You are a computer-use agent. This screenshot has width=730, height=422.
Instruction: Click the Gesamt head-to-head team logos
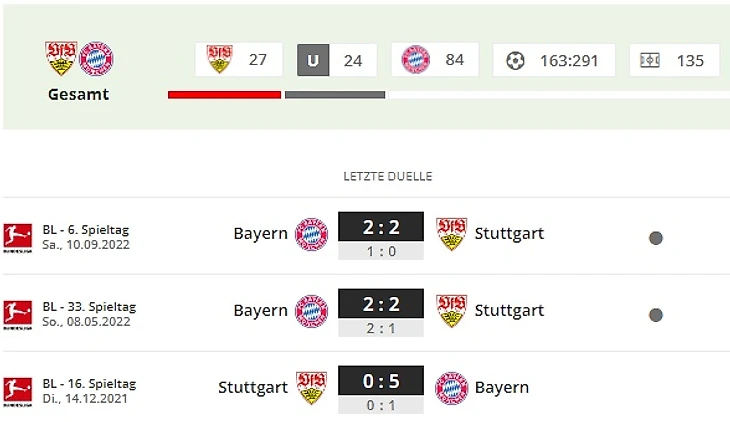[79, 60]
